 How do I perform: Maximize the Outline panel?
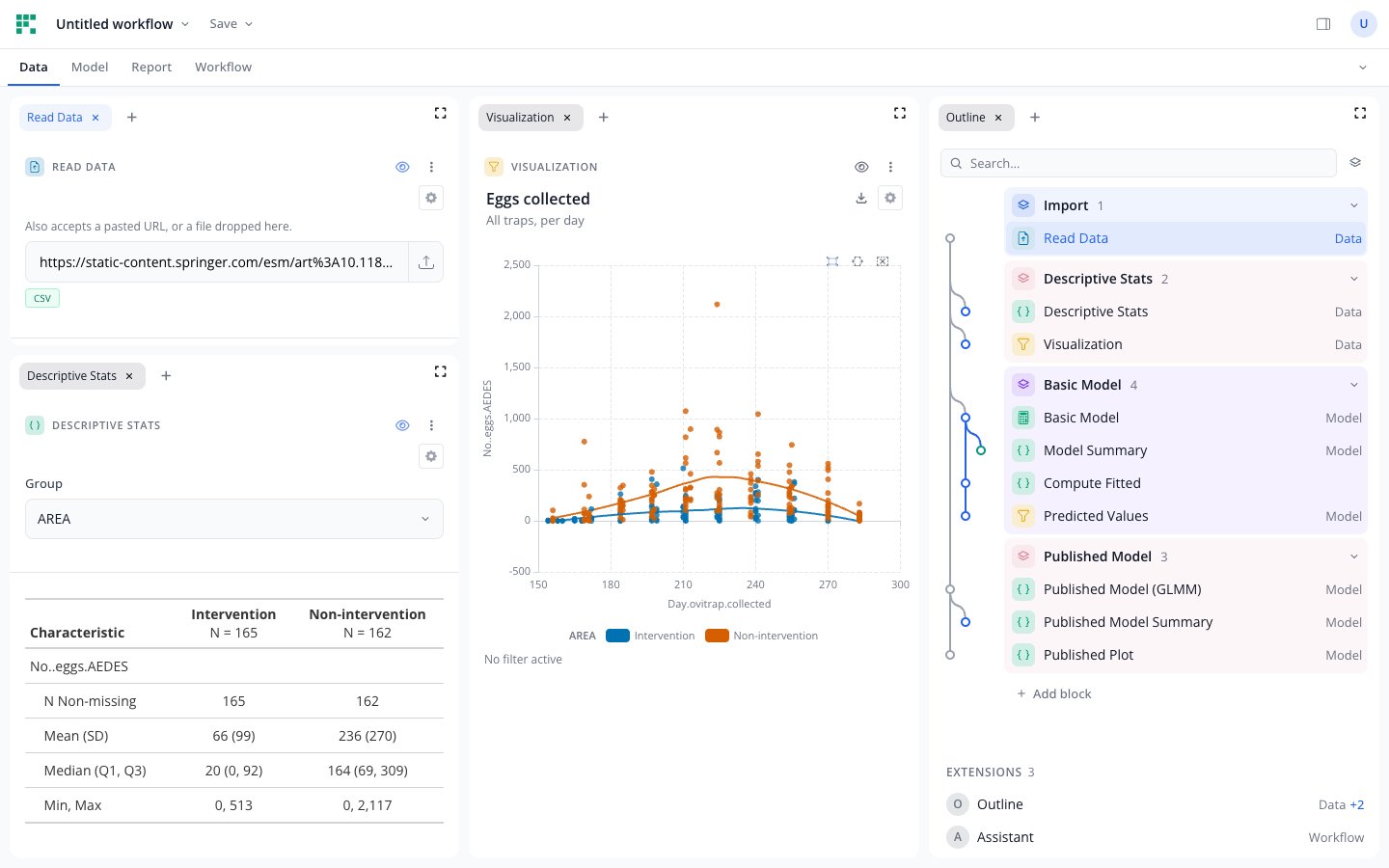(1360, 114)
